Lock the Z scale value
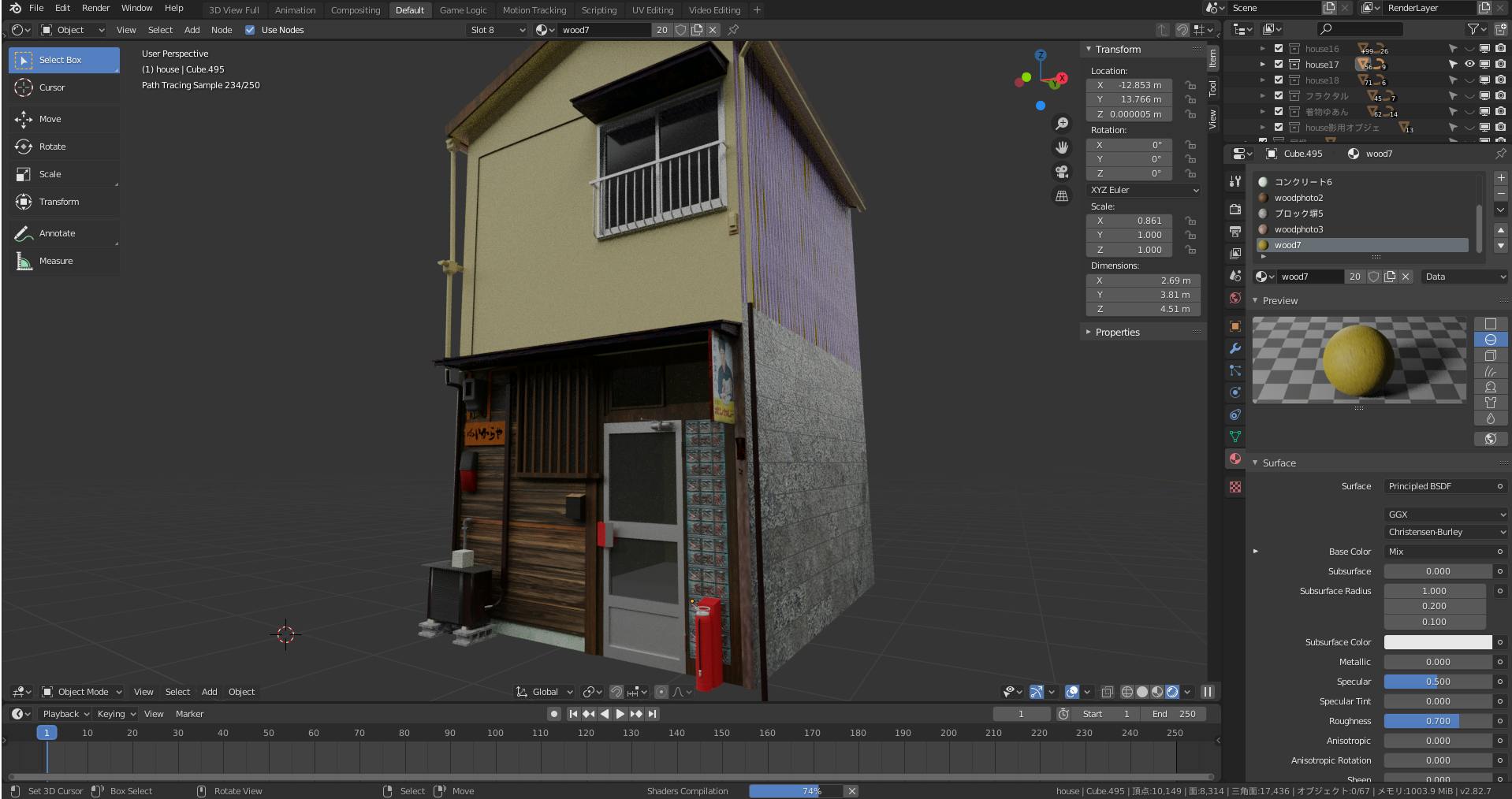 1190,250
